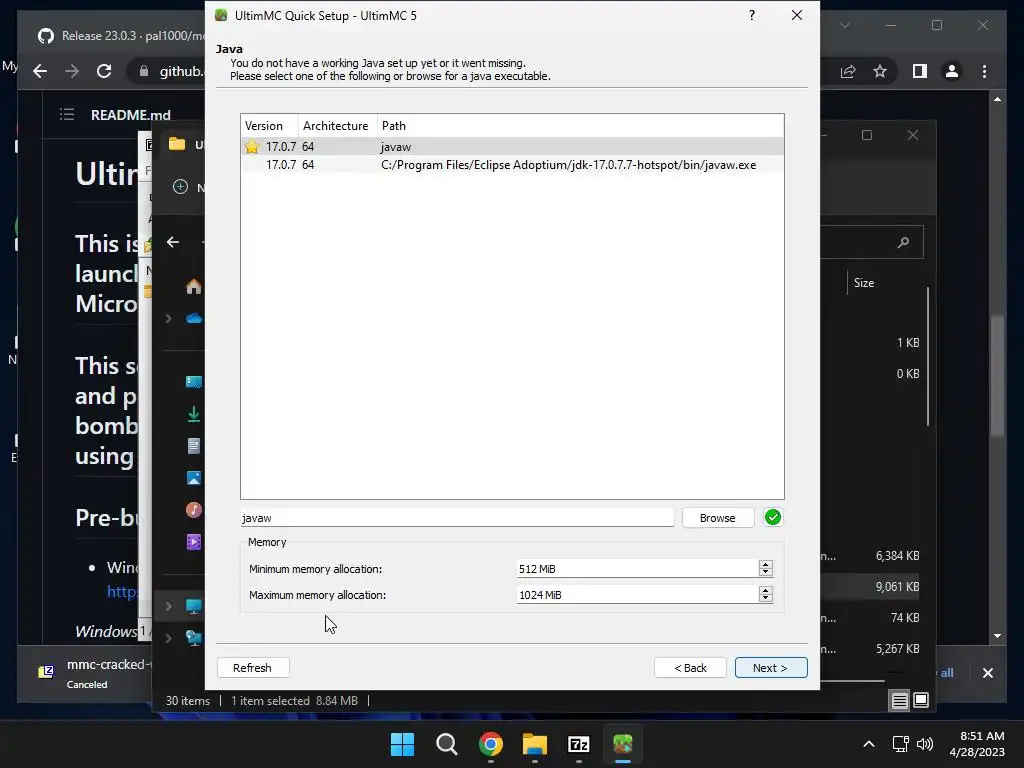Open Windows taskbar search
Viewport: 1024px width, 768px height.
447,744
